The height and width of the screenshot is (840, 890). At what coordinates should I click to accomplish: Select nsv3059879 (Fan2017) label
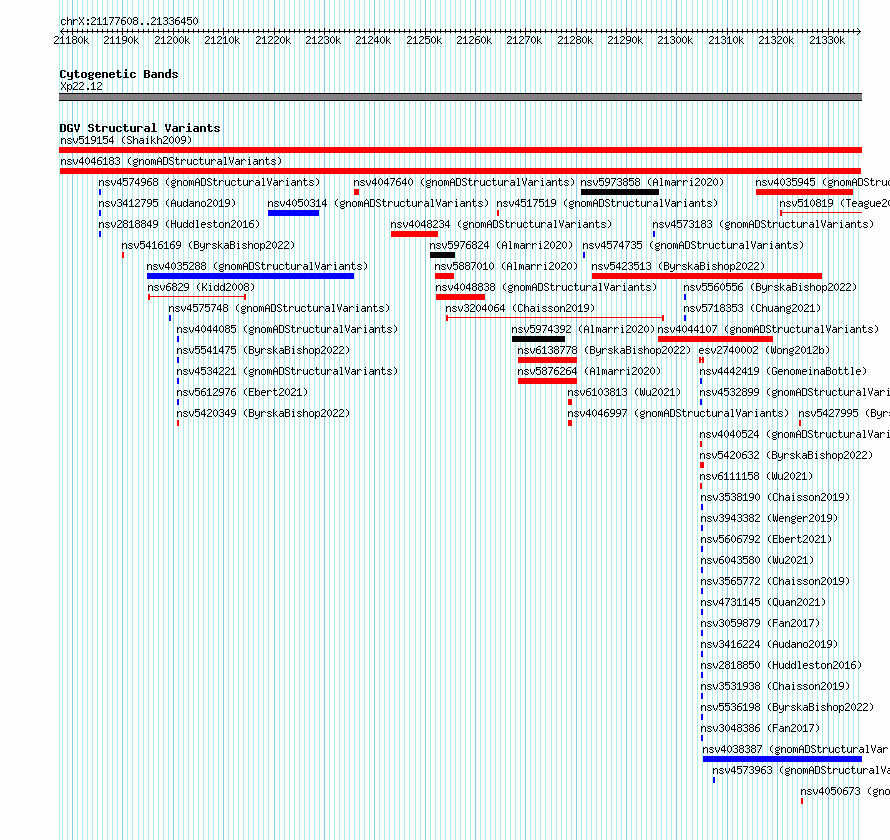760,623
